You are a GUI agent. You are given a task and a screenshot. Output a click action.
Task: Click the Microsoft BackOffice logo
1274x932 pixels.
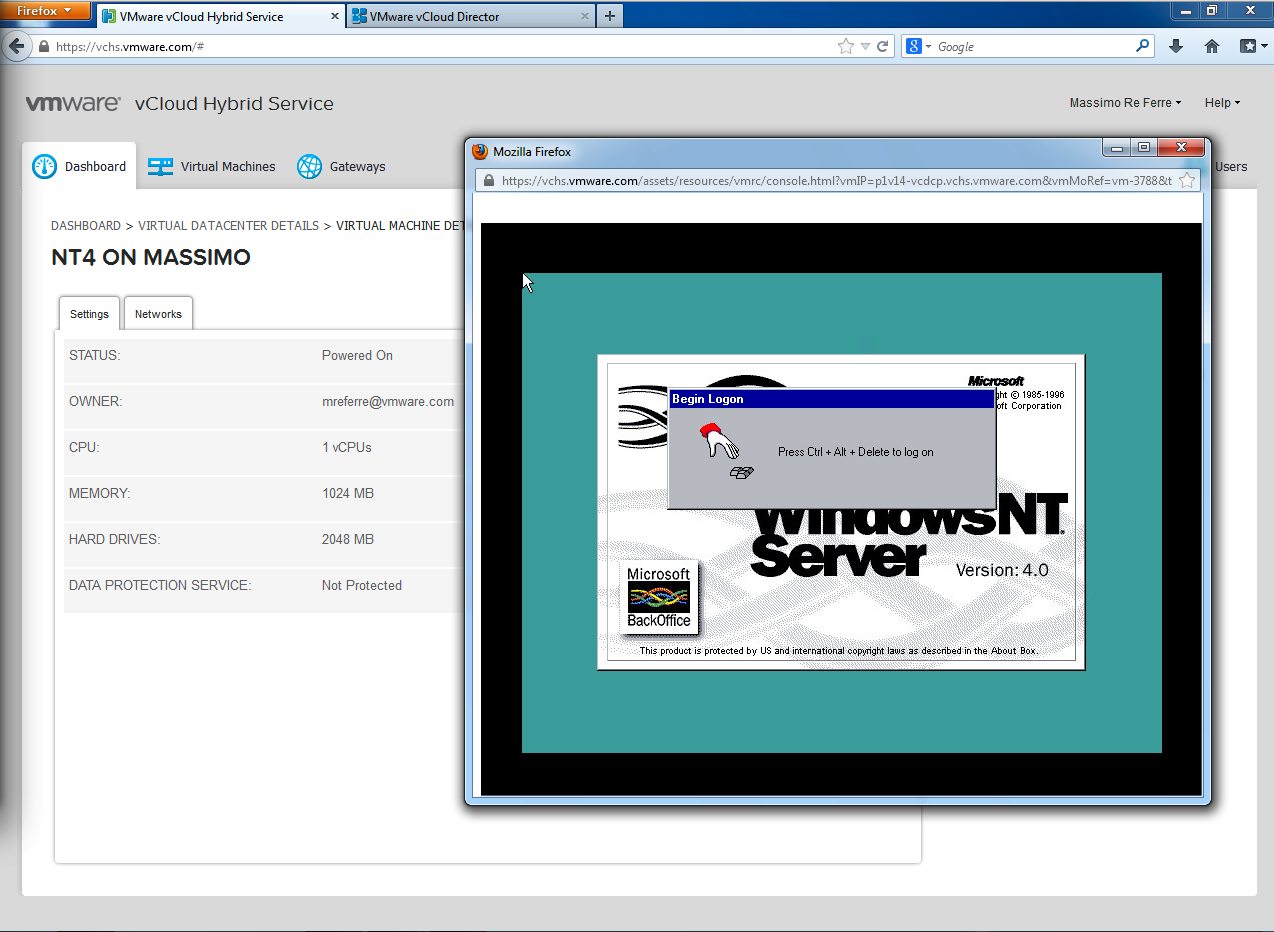tap(659, 597)
